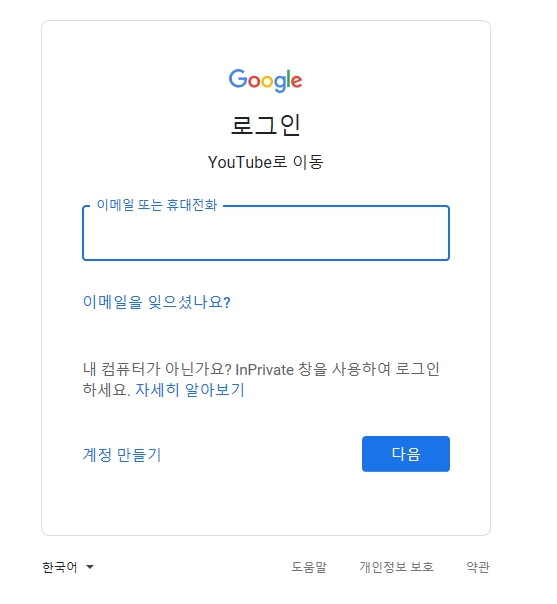
Task: Click the InPrivate guest mode notice text
Action: tap(261, 379)
